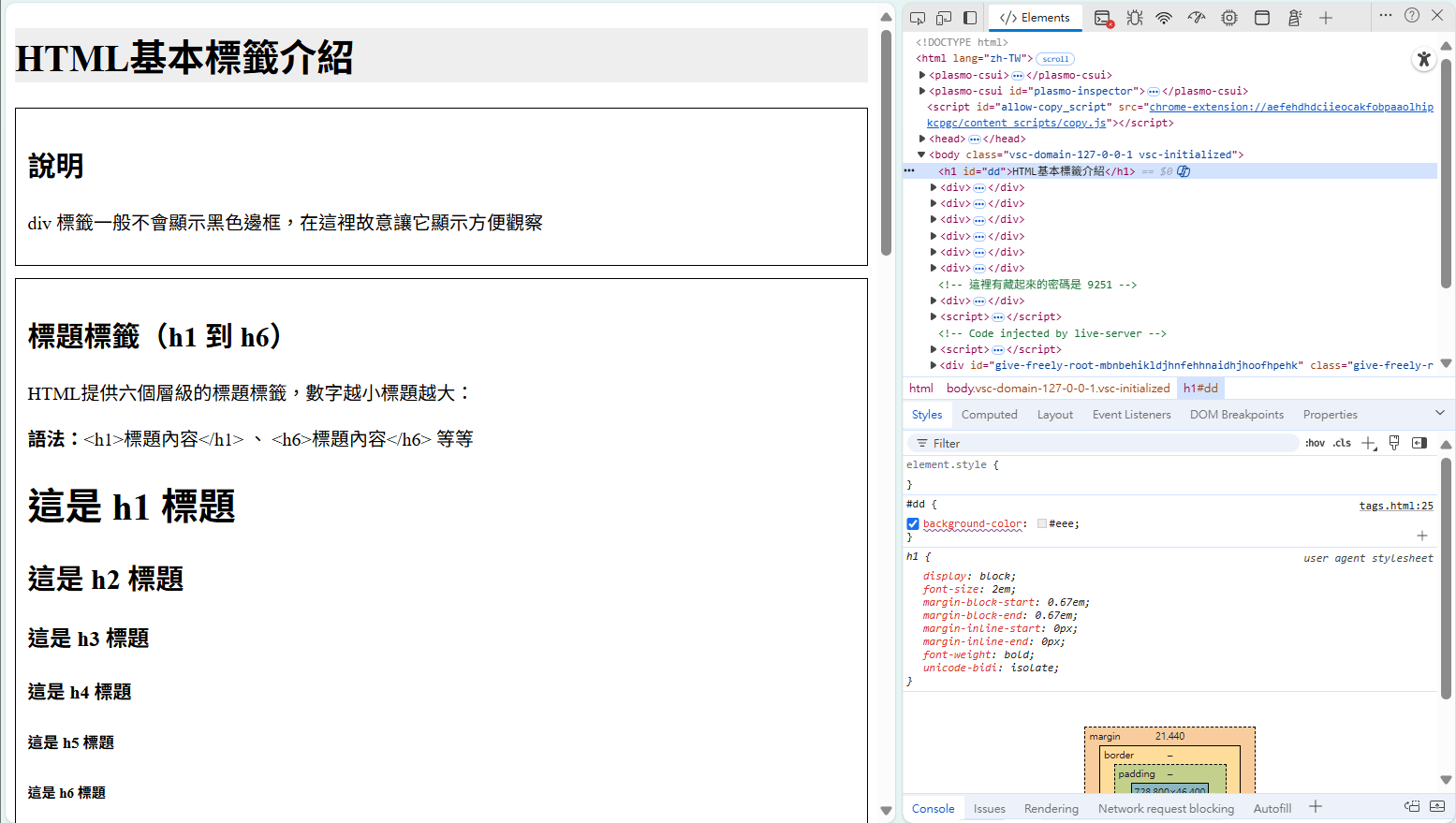Click the plus icon to add more tools
Image resolution: width=1456 pixels, height=823 pixels.
click(1326, 18)
